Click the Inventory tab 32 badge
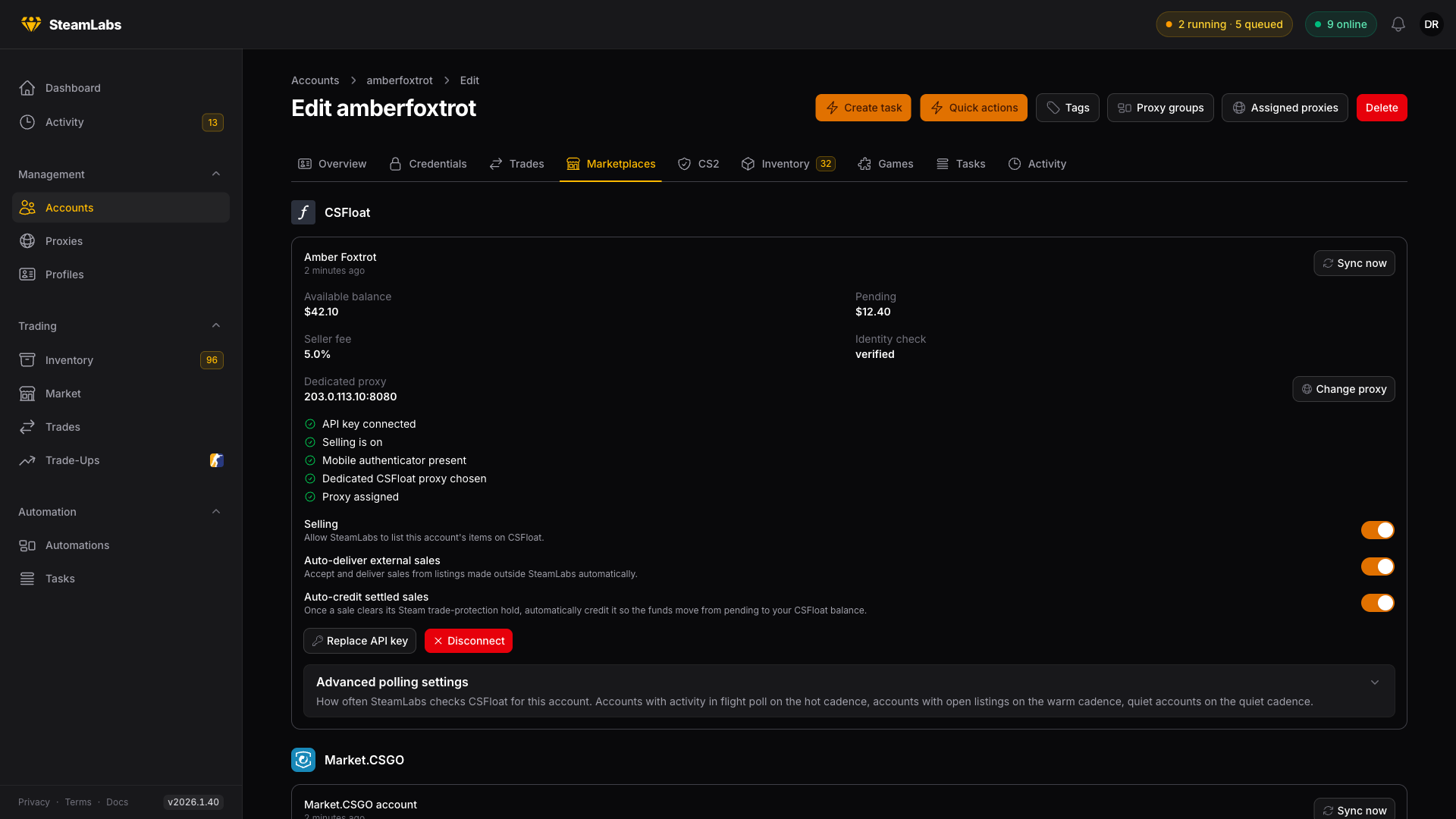The height and width of the screenshot is (819, 1456). click(826, 164)
